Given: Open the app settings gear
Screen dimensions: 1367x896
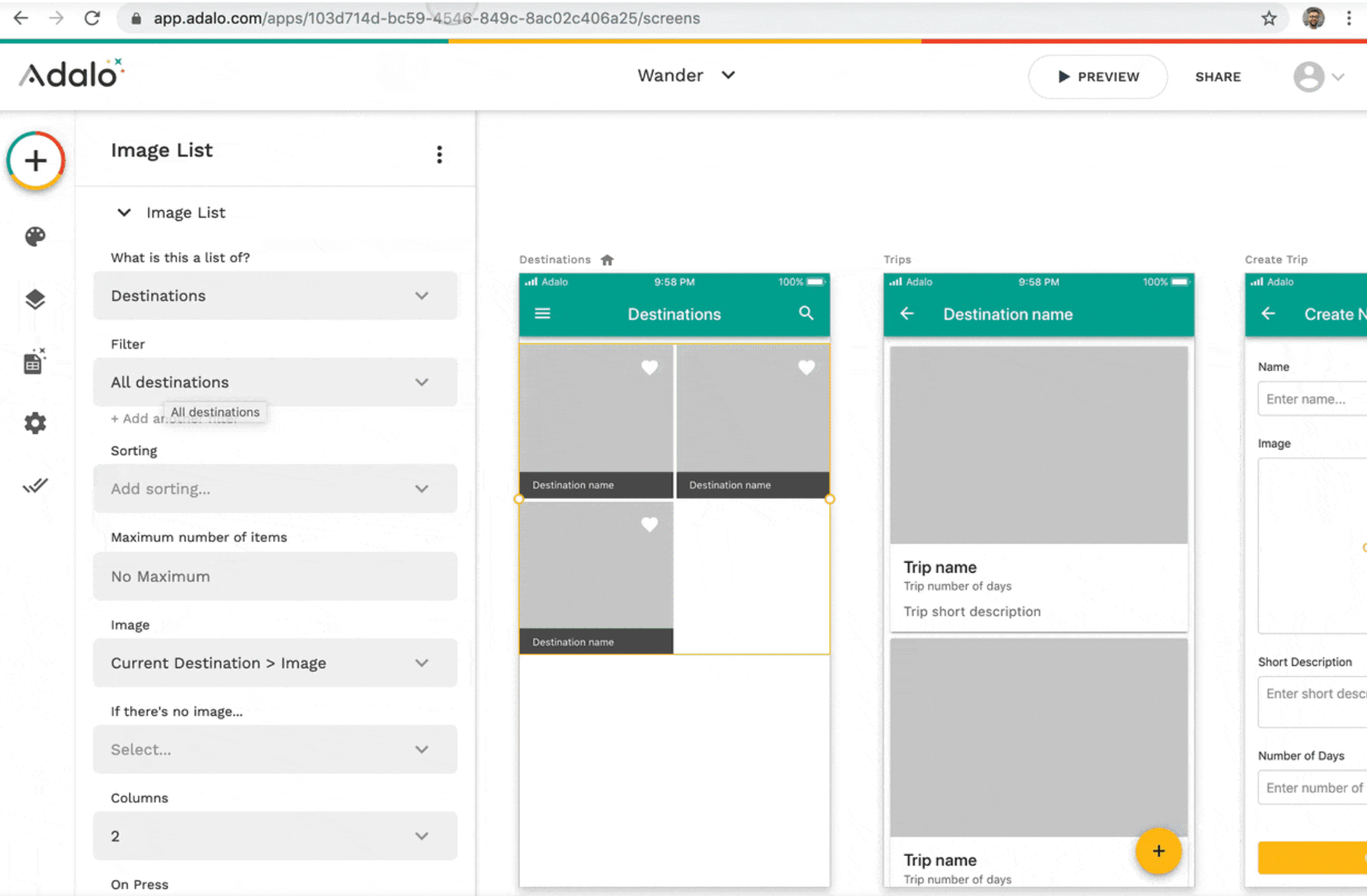Looking at the screenshot, I should coord(35,423).
